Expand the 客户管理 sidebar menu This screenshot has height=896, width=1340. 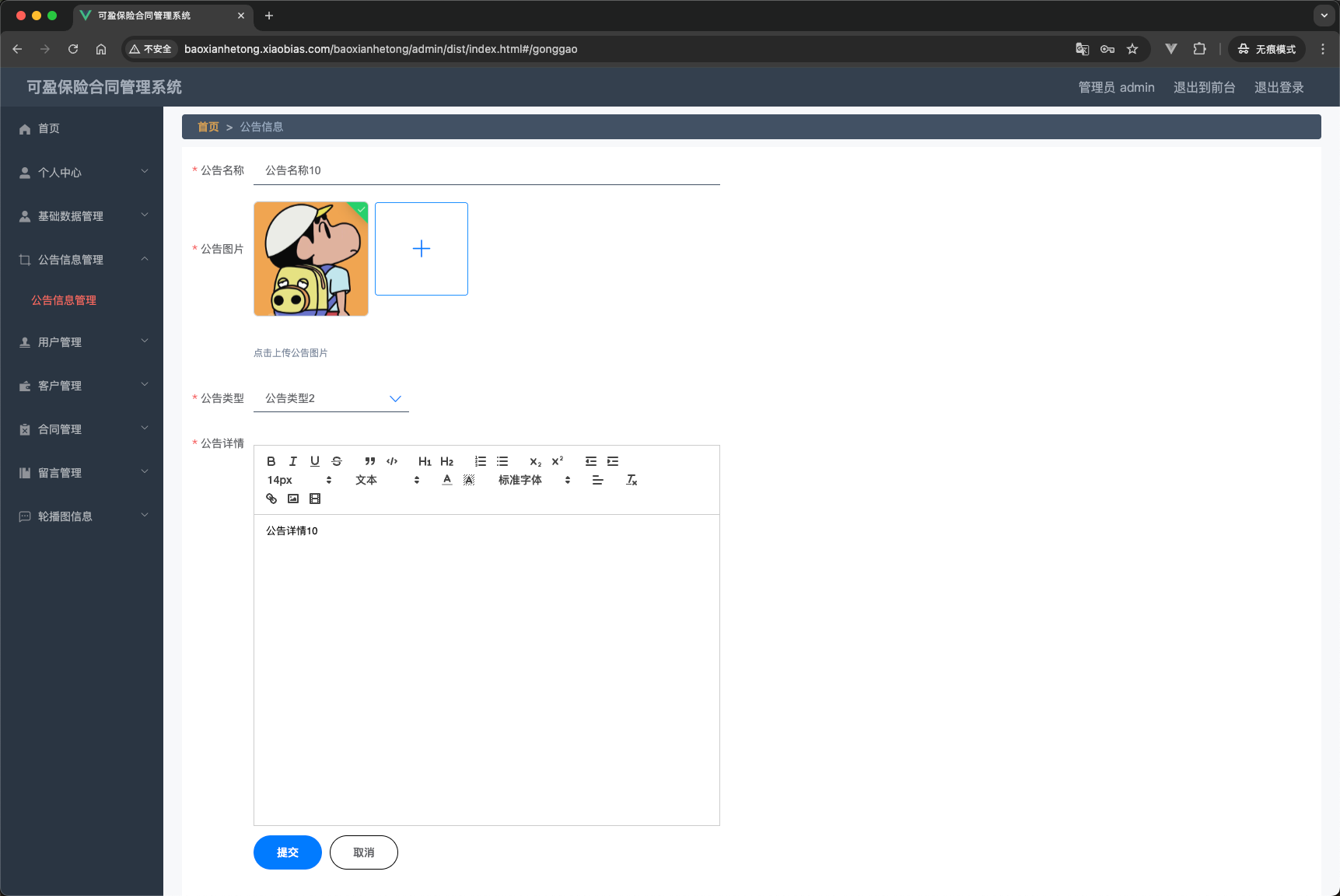click(x=82, y=386)
